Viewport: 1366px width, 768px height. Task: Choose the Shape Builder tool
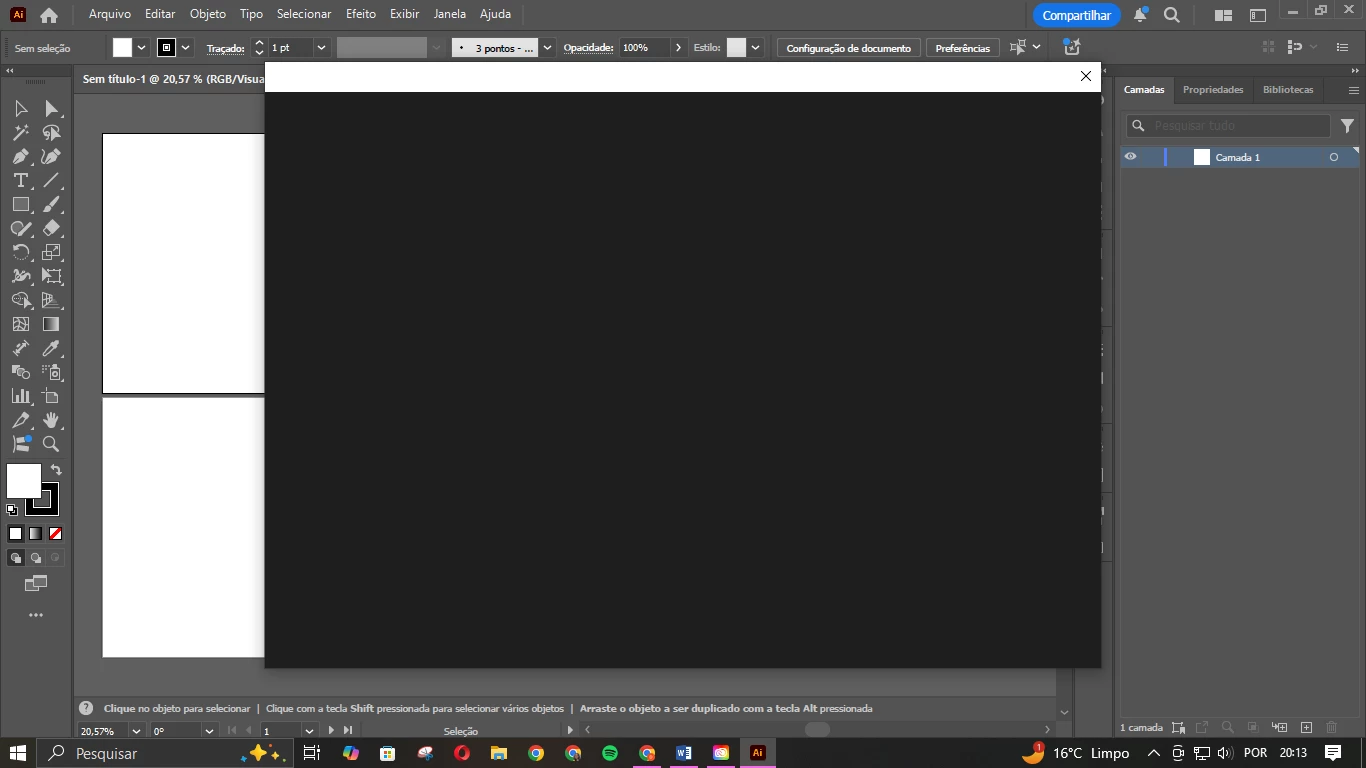[x=21, y=300]
